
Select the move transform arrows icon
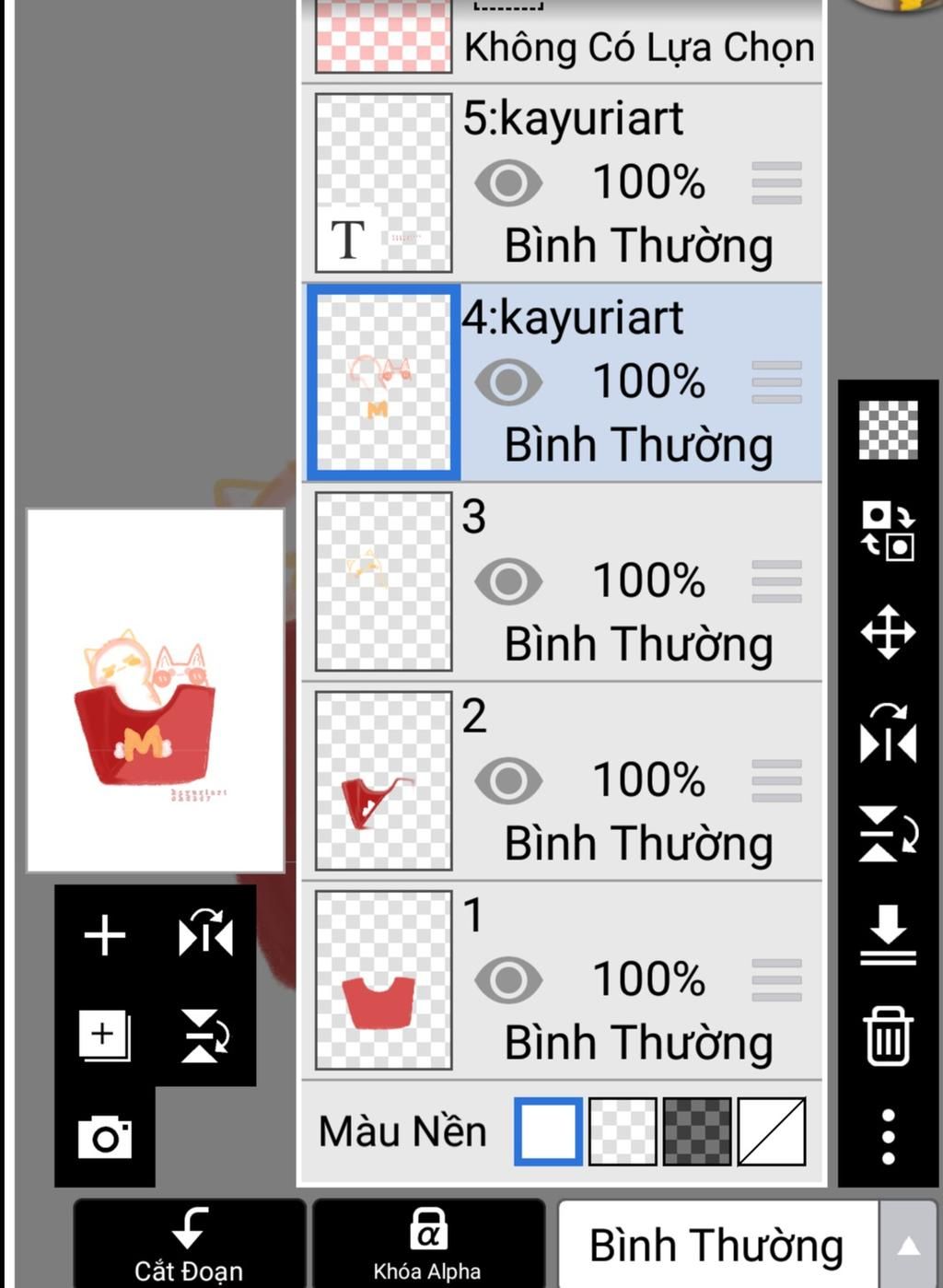[888, 632]
